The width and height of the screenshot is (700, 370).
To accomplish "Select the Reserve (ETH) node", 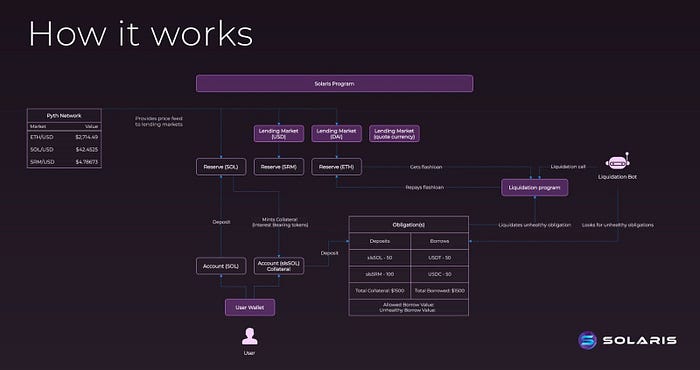I will (x=337, y=167).
